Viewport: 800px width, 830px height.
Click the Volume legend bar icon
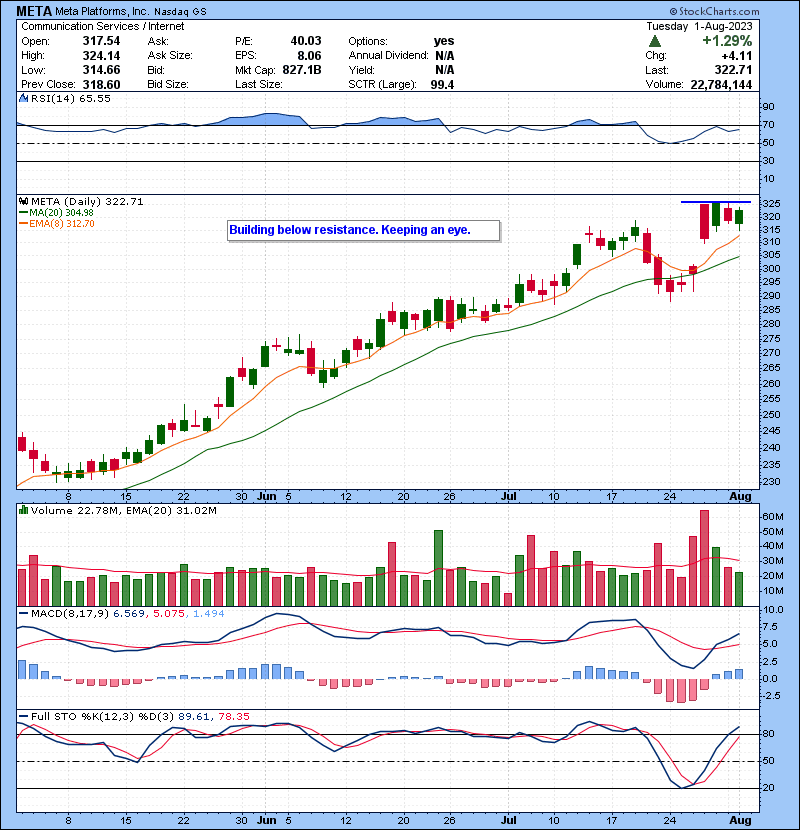coord(23,510)
